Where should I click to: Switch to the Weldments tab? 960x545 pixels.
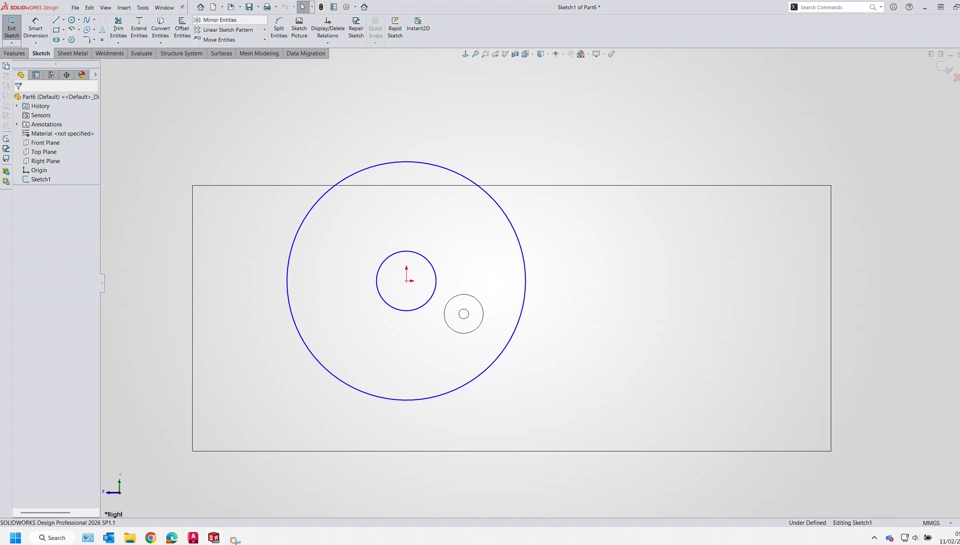tap(110, 53)
